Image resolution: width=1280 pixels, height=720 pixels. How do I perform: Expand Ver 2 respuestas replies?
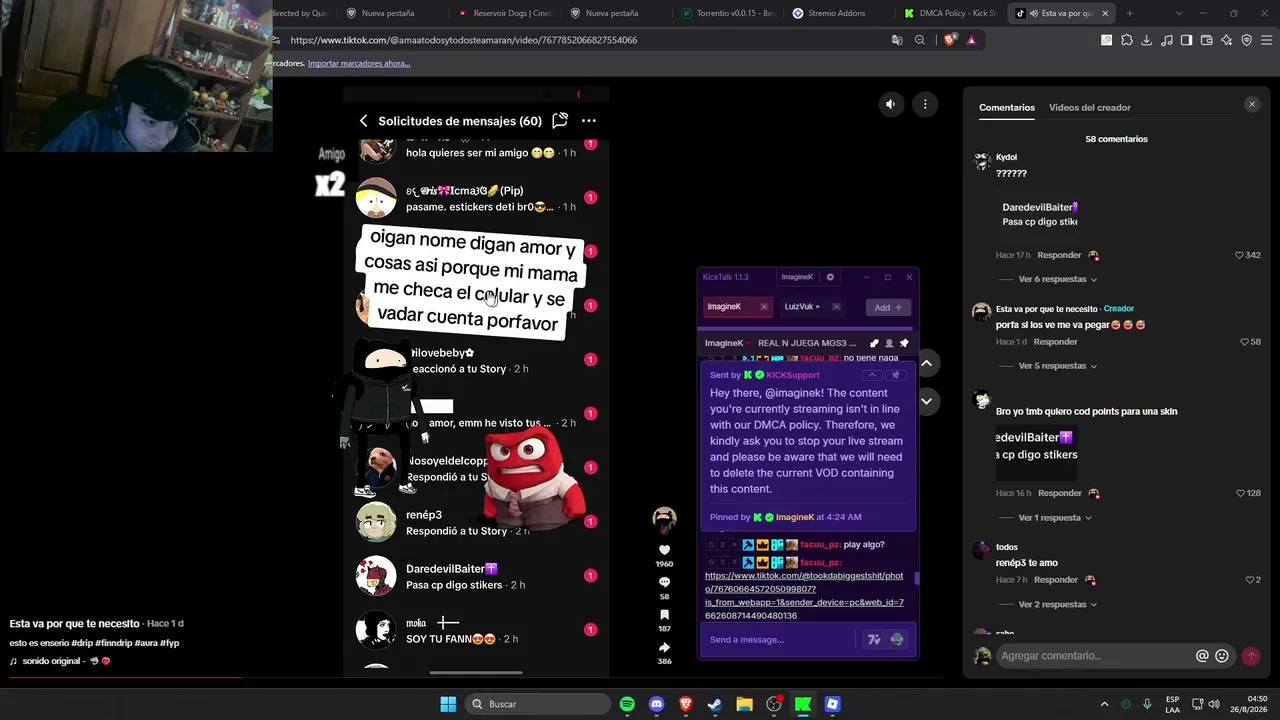[1057, 605]
